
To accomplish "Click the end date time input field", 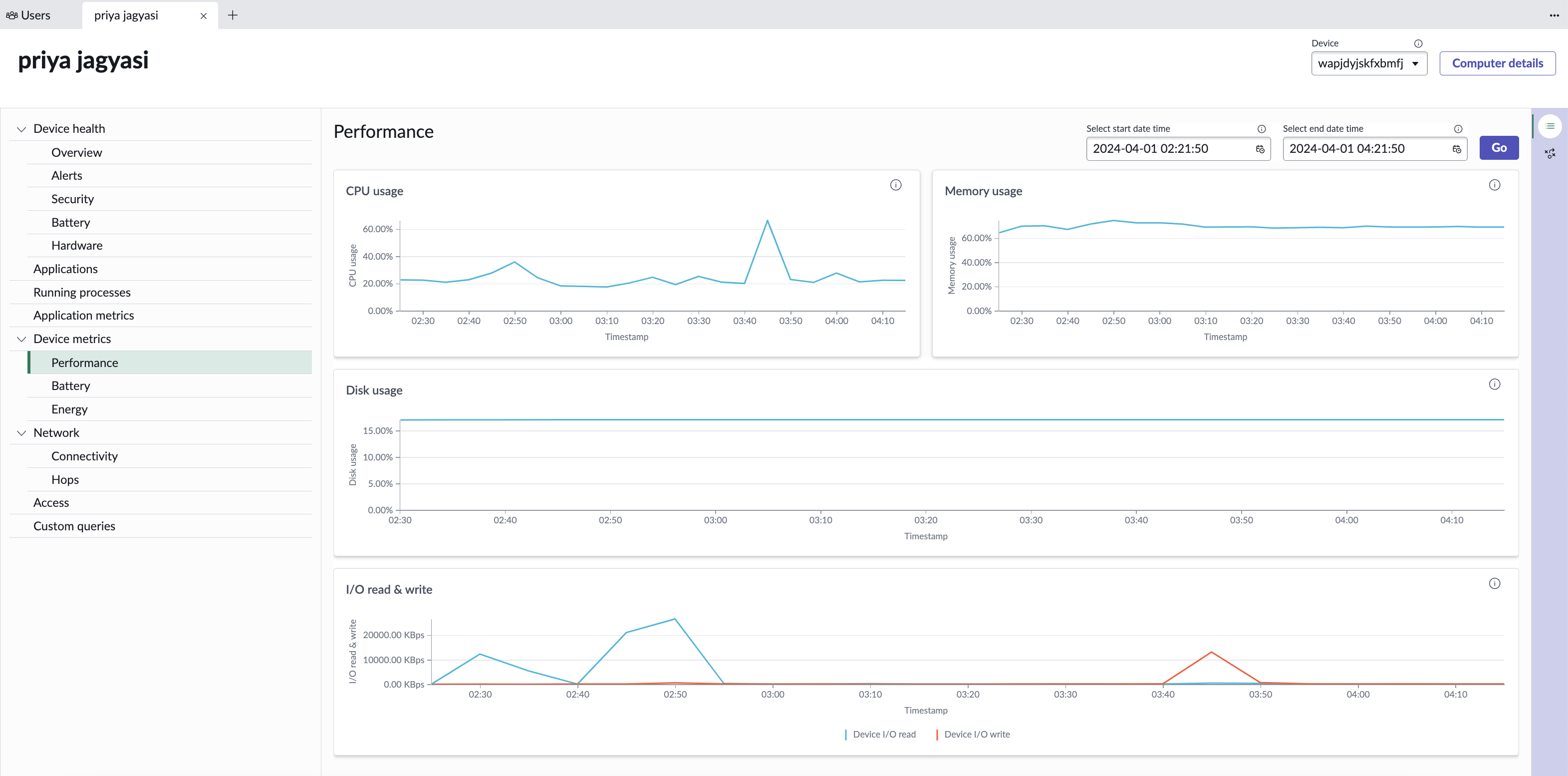I will coord(1374,149).
